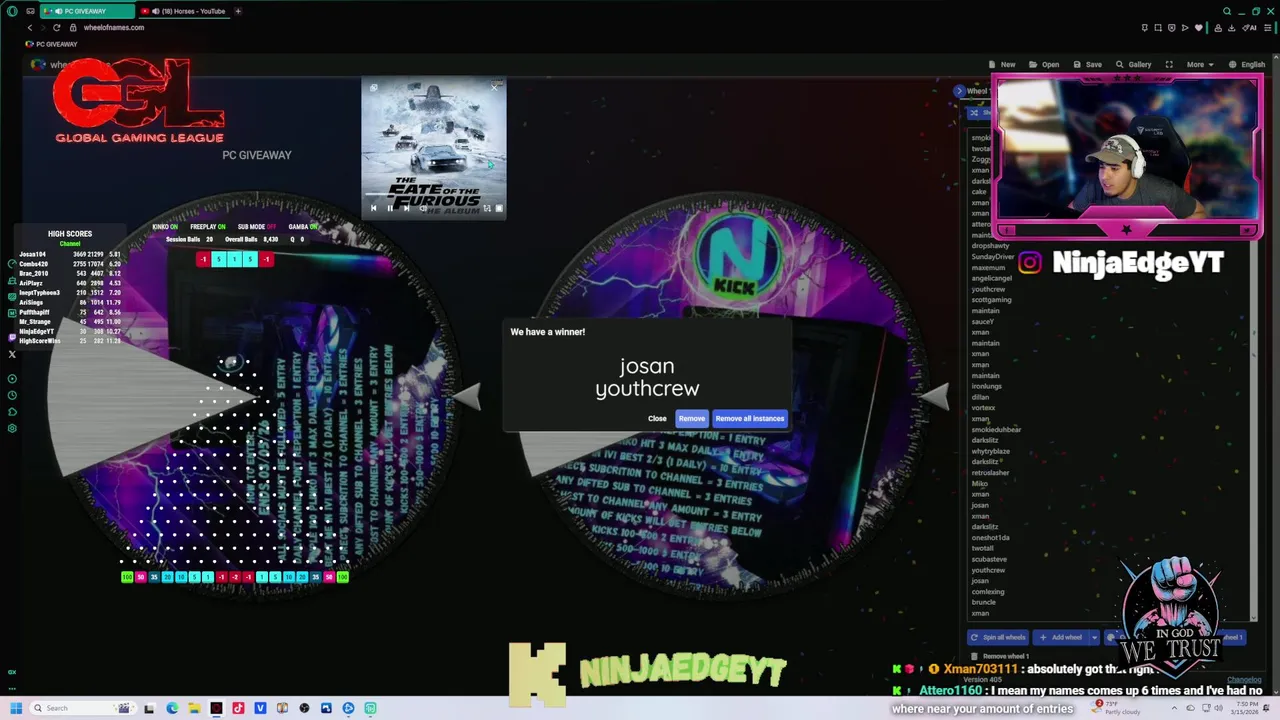Click the Remove button in the winner dialog
This screenshot has height=720, width=1280.
[x=691, y=419]
